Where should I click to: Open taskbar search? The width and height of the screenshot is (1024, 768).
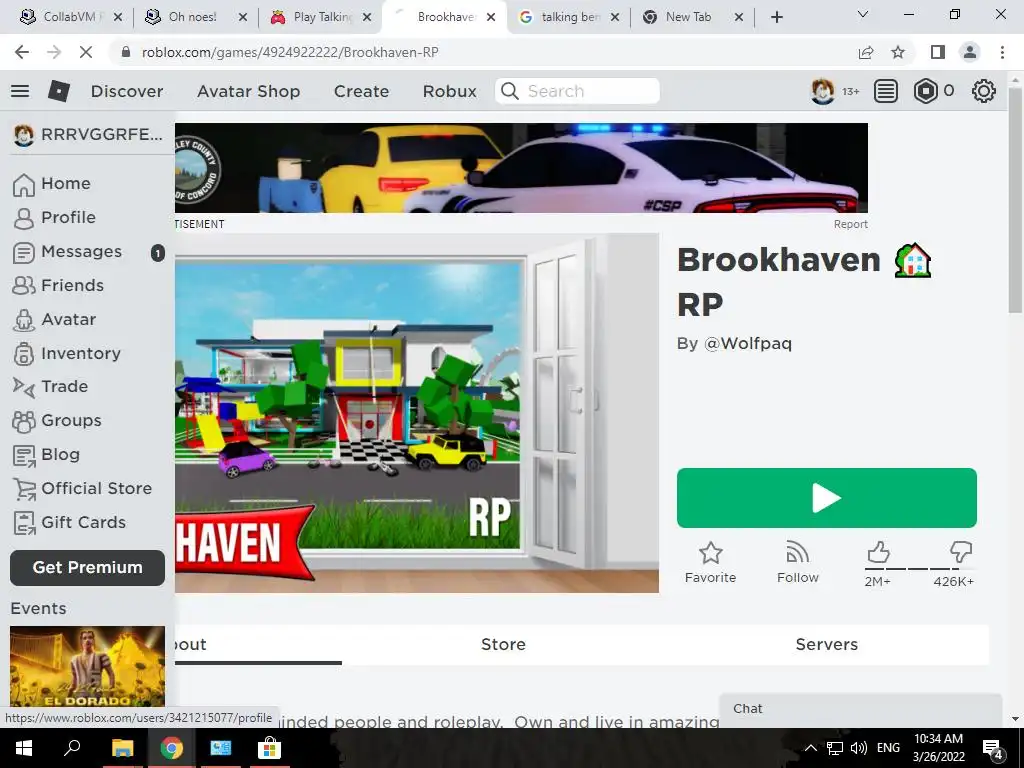[x=72, y=748]
